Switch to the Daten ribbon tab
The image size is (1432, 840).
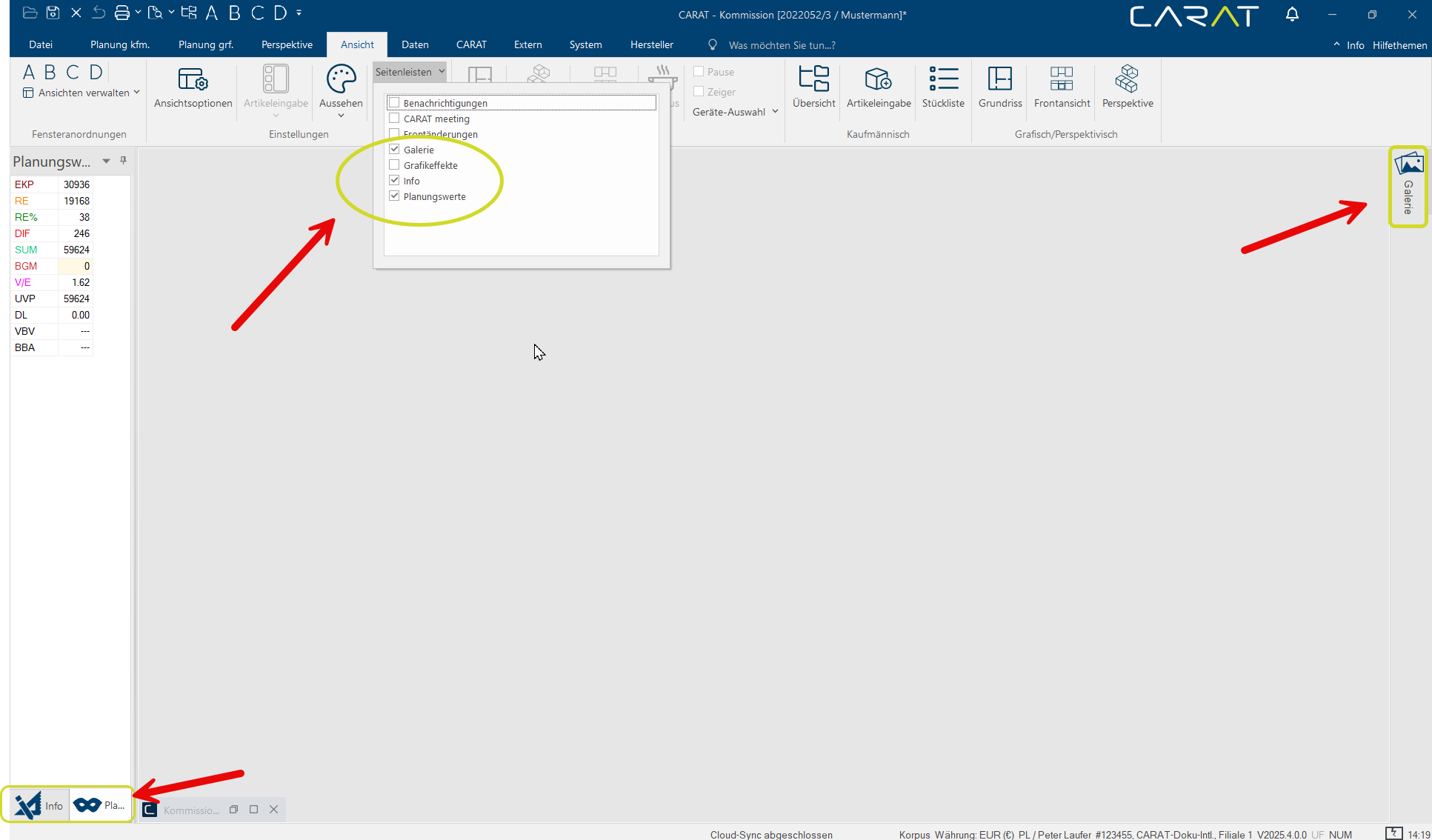(415, 45)
